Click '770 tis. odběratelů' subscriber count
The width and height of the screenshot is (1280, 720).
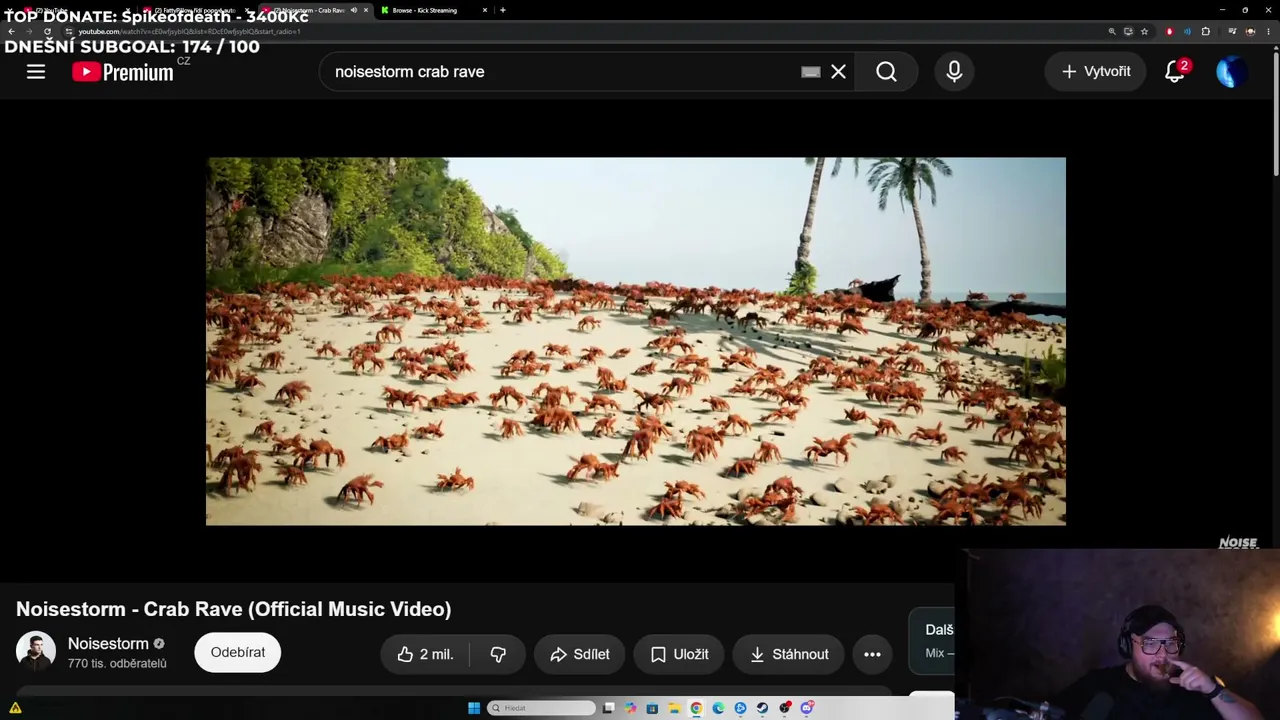click(x=117, y=664)
